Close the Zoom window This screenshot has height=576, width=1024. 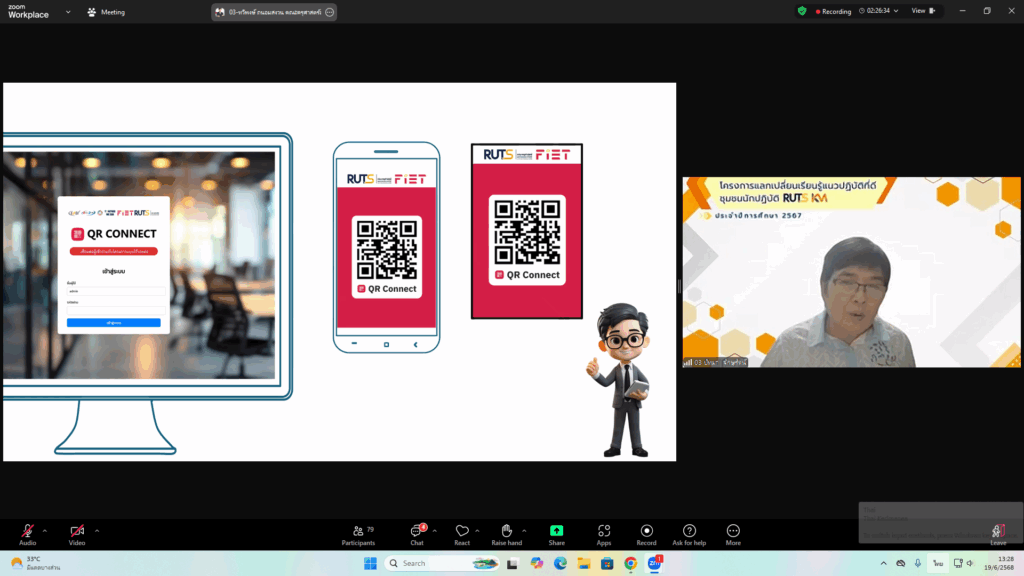(1011, 11)
